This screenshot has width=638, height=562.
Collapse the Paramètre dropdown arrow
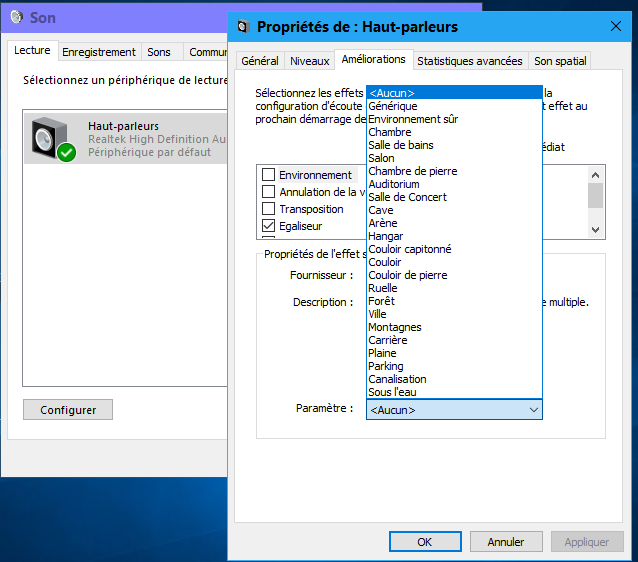pyautogui.click(x=533, y=410)
